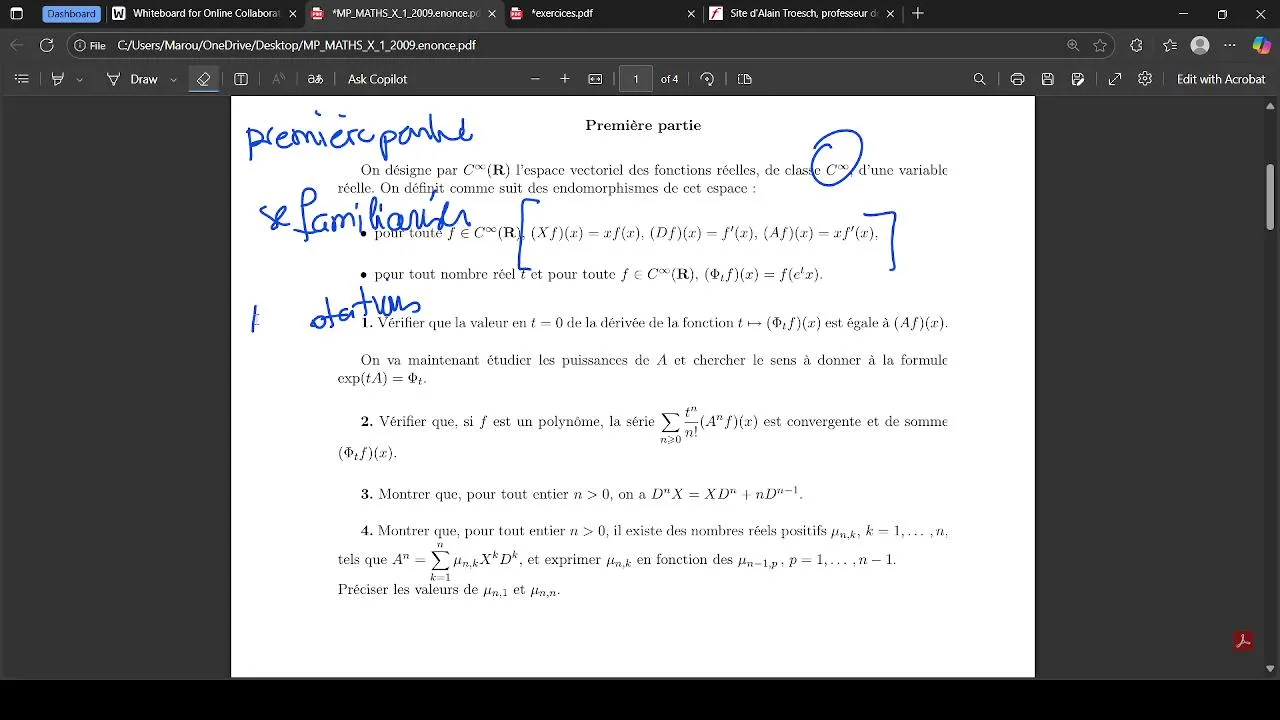The width and height of the screenshot is (1280, 720).
Task: Toggle the Erase tool
Action: 203,79
